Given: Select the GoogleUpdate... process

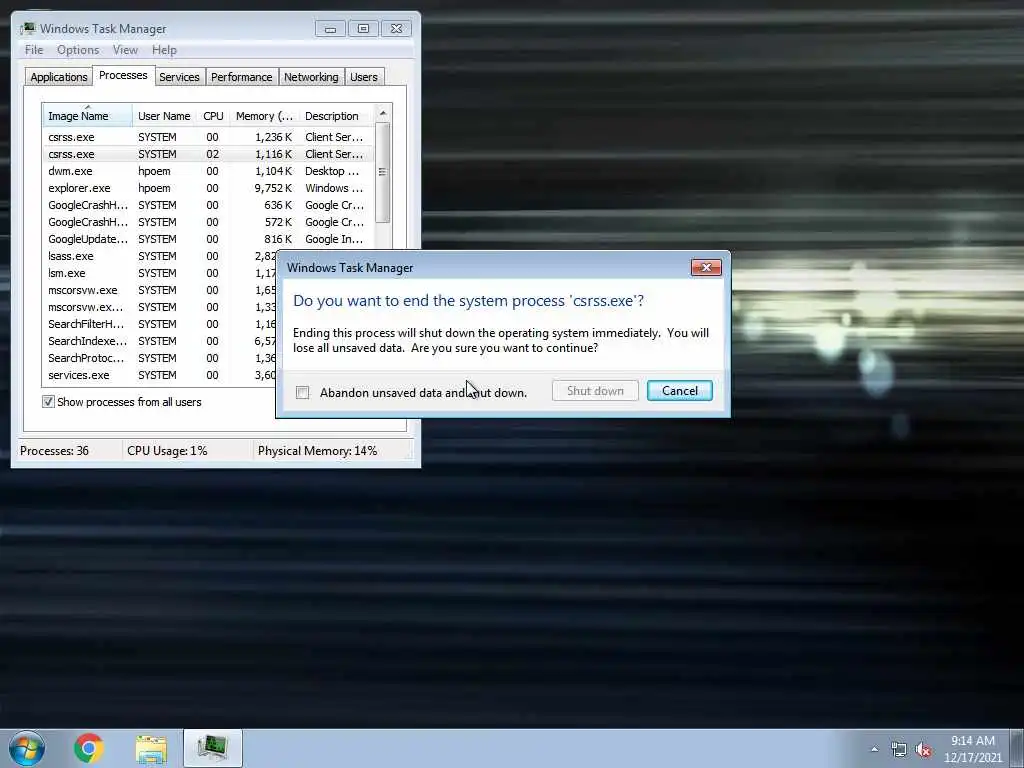Looking at the screenshot, I should (x=208, y=239).
